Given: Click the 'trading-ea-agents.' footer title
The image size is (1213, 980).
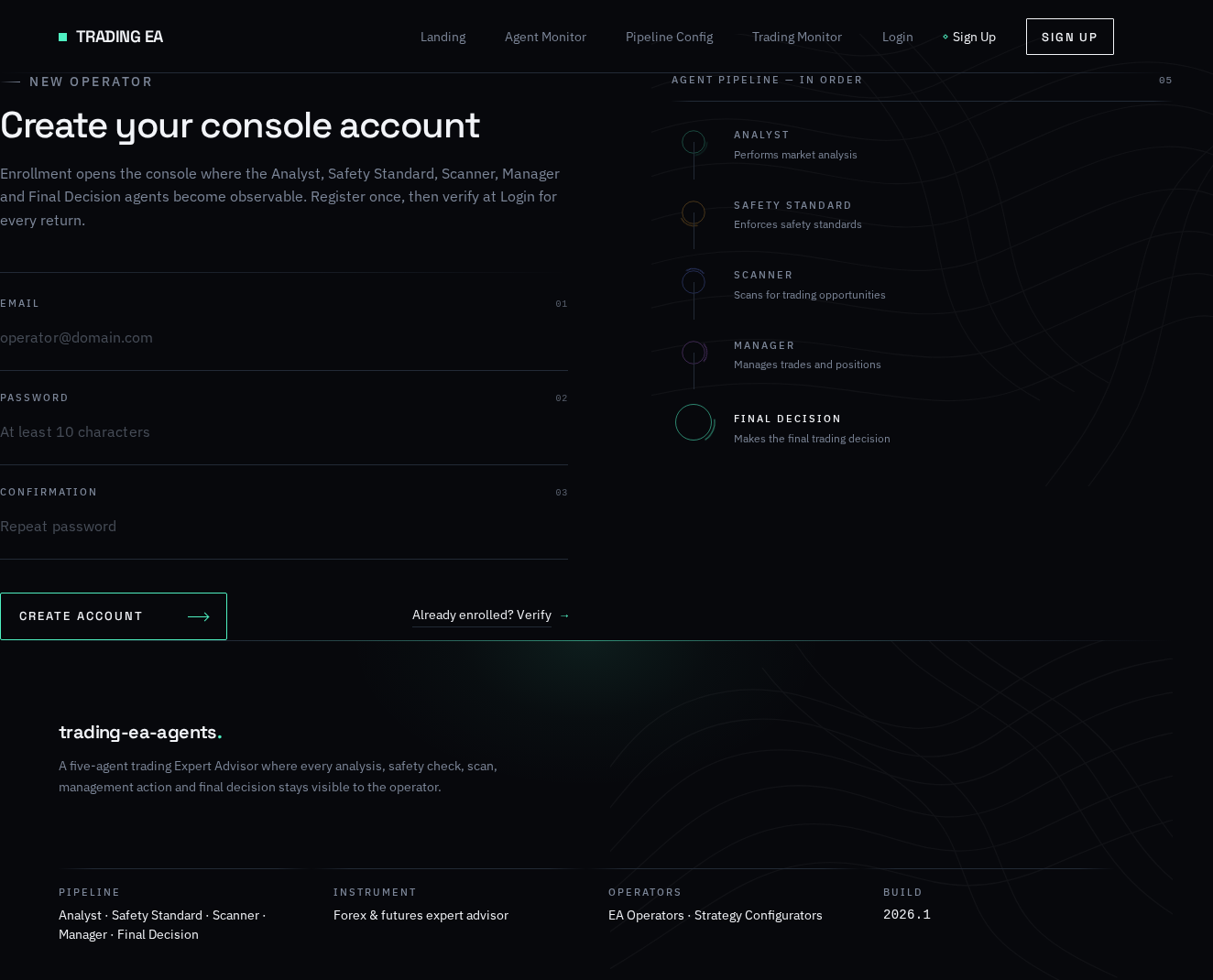Looking at the screenshot, I should [140, 732].
